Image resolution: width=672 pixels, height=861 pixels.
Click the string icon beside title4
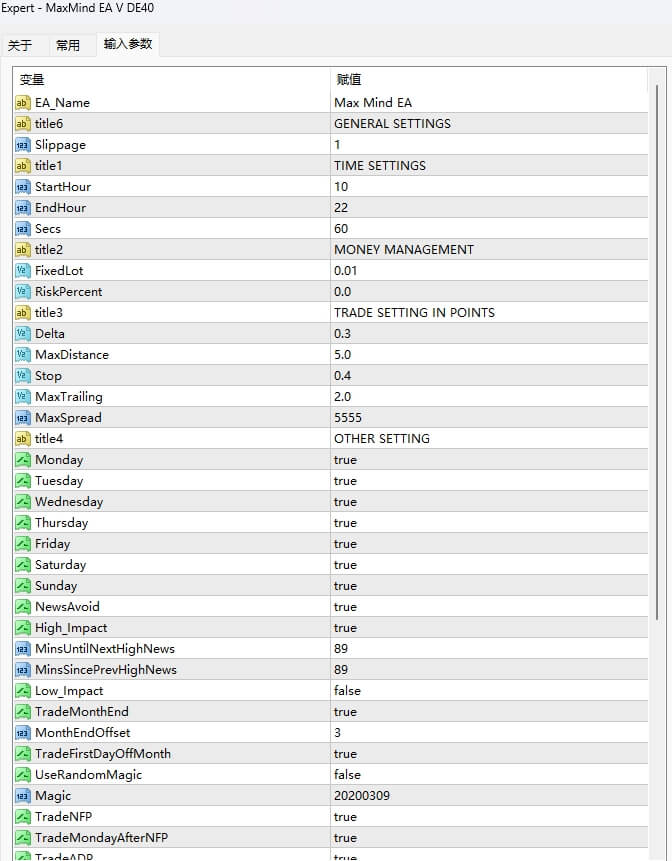point(22,438)
